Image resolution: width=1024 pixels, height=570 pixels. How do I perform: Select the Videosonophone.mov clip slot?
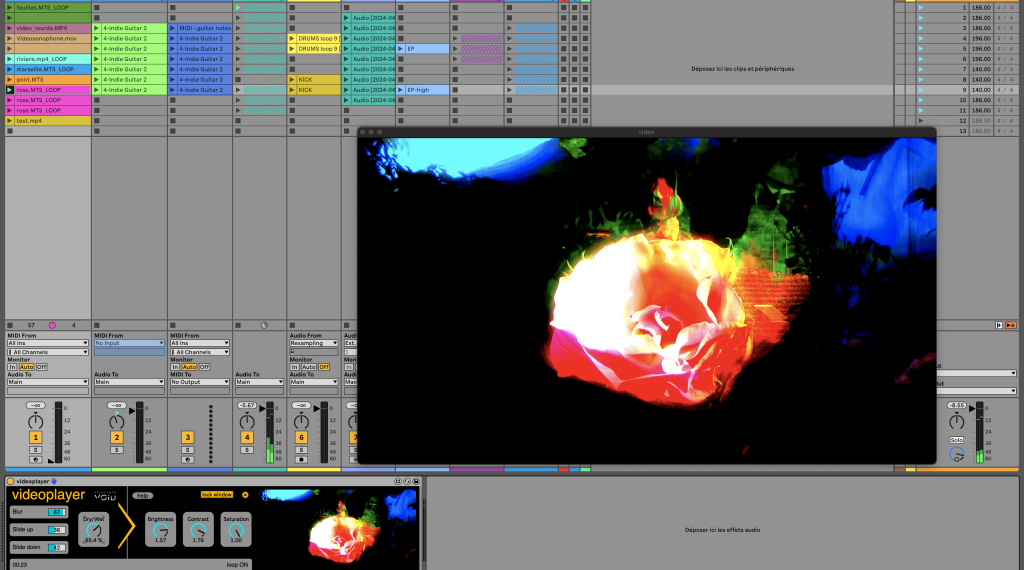click(48, 38)
